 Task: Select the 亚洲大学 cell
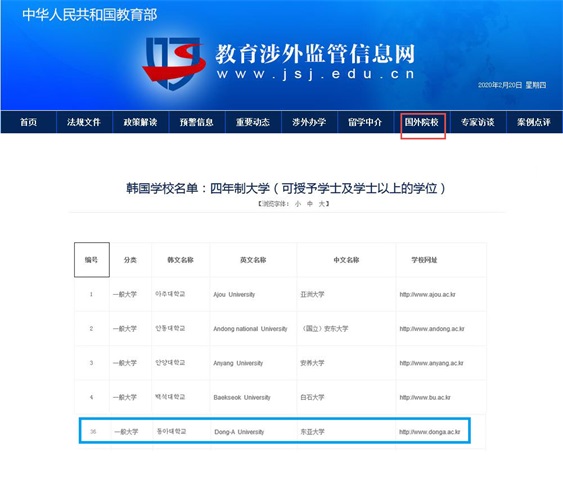click(x=346, y=294)
